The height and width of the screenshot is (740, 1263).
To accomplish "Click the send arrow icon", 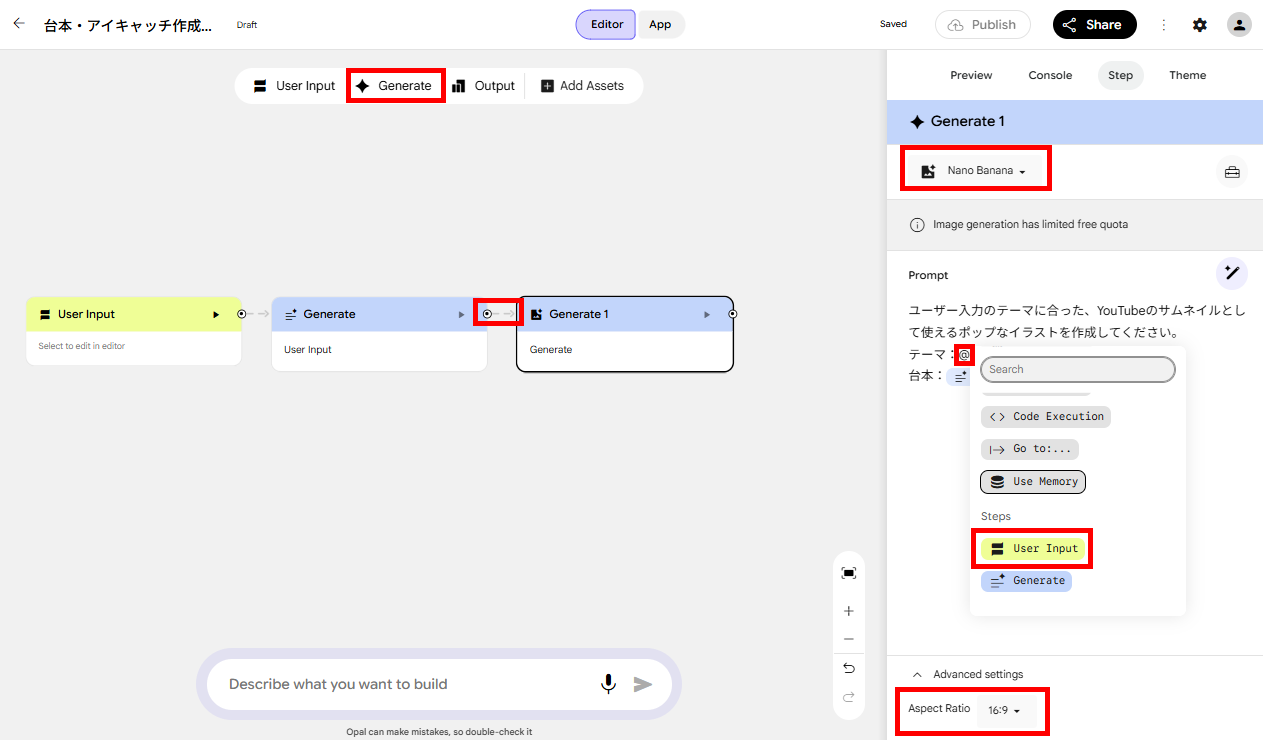I will tap(643, 684).
